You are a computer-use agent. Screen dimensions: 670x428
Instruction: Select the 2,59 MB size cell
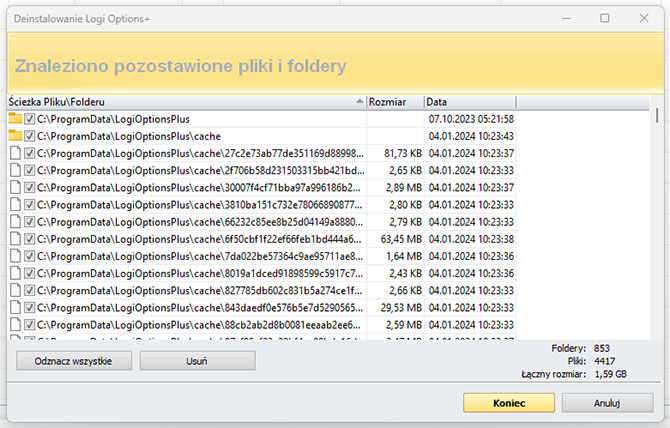tap(404, 325)
